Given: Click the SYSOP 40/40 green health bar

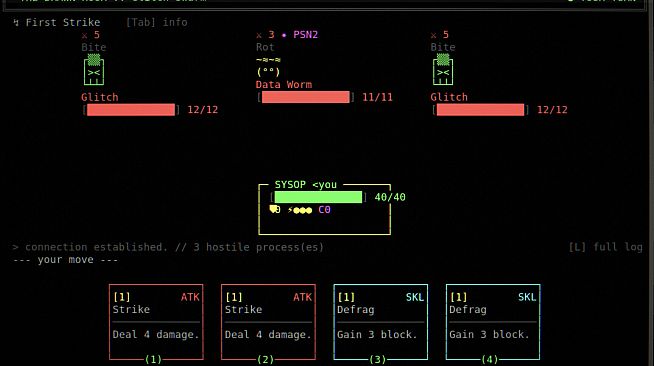Looking at the screenshot, I should click(x=318, y=197).
